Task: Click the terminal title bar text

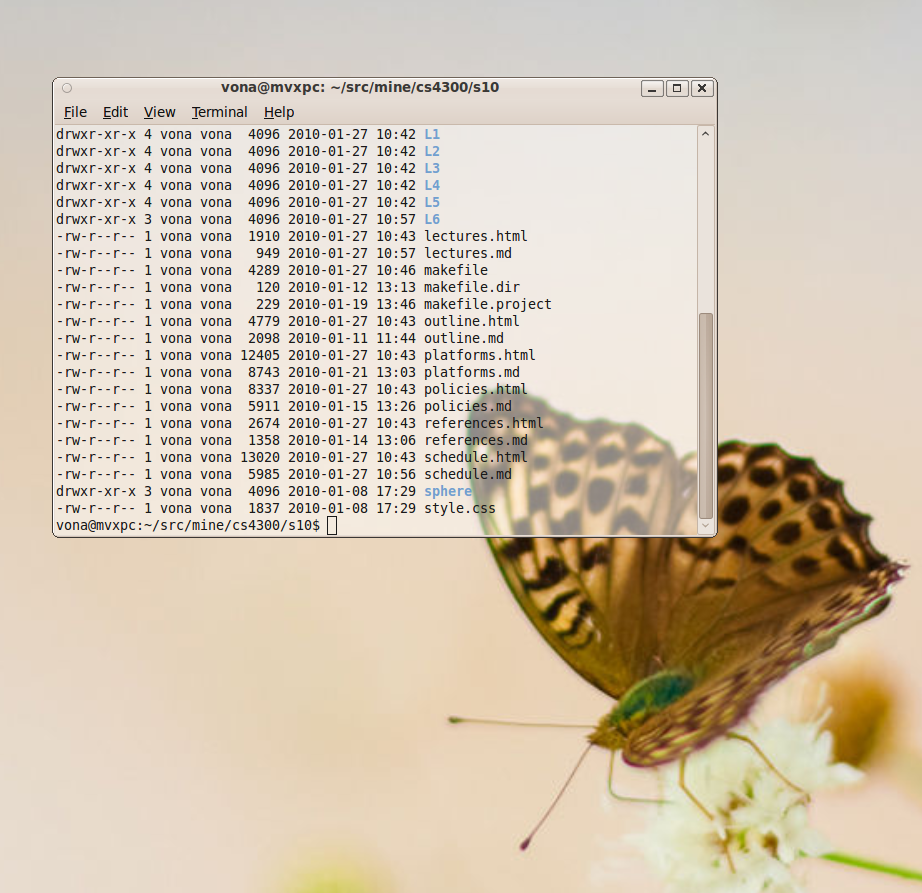Action: (x=360, y=87)
